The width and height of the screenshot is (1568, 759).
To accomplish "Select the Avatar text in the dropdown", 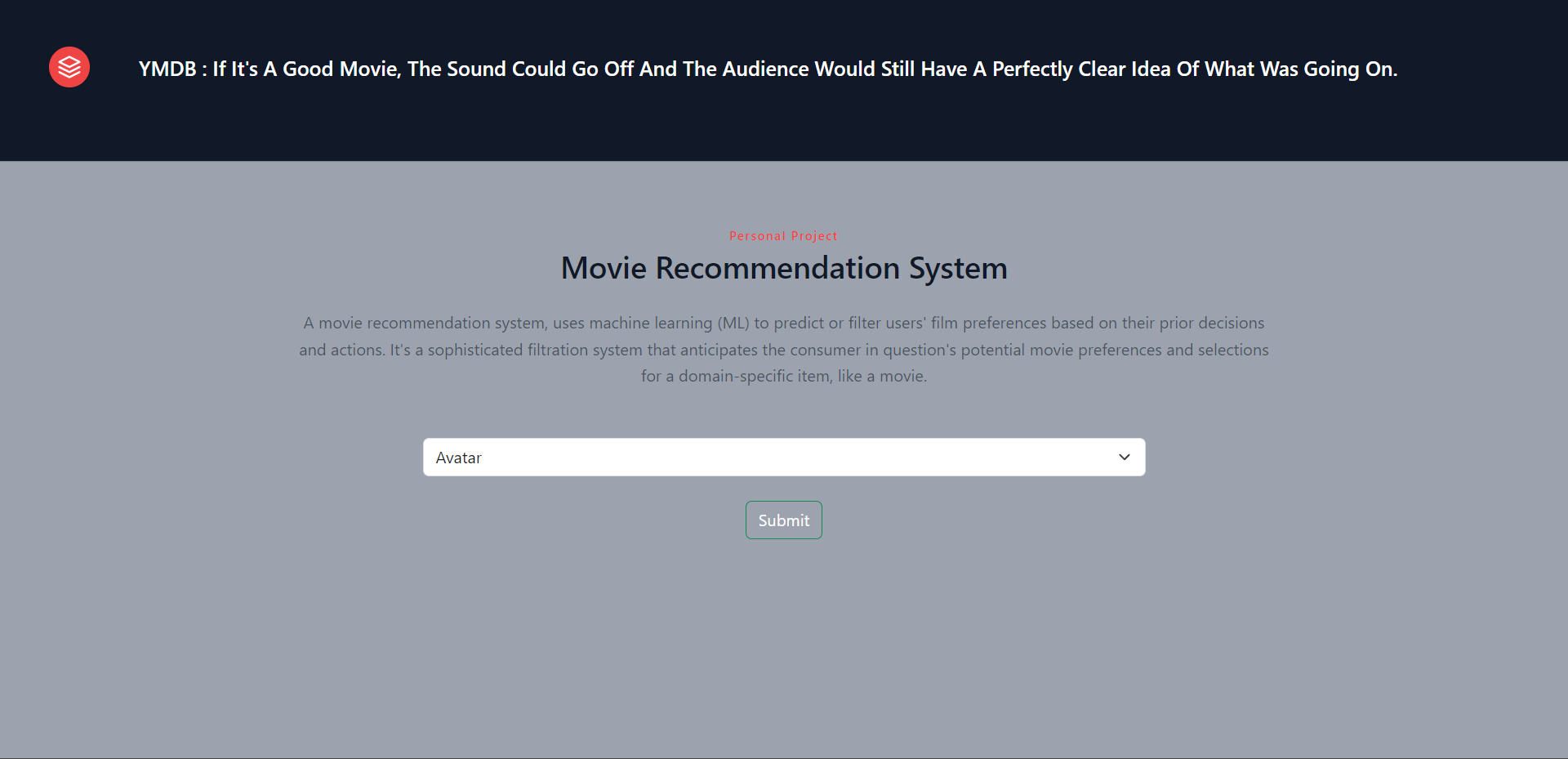I will tap(459, 458).
